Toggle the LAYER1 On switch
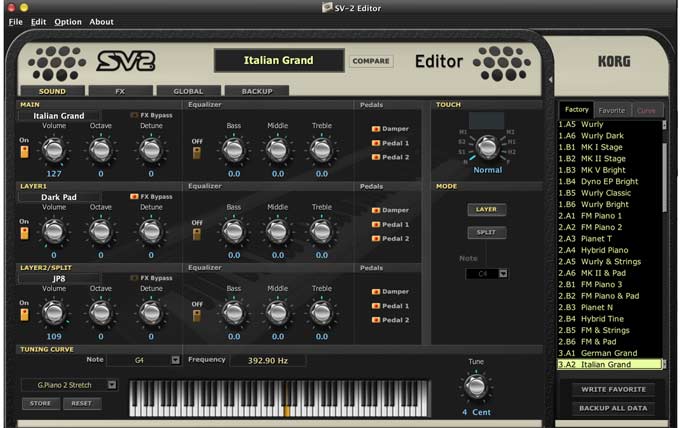 coord(24,233)
